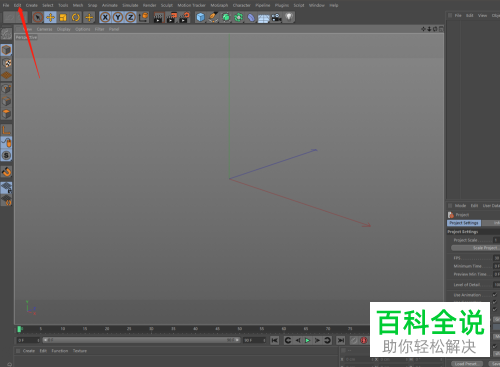Screen dimensions: 500x367
Task: Open attribute manager Mode menu
Action: 460,206
